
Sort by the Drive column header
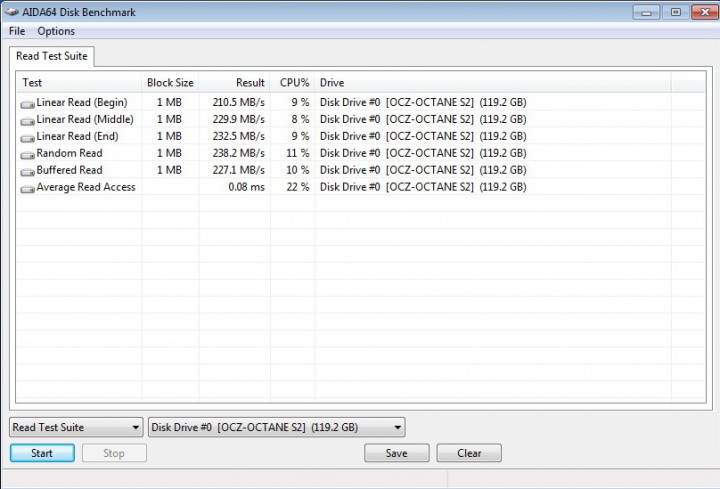click(x=493, y=83)
